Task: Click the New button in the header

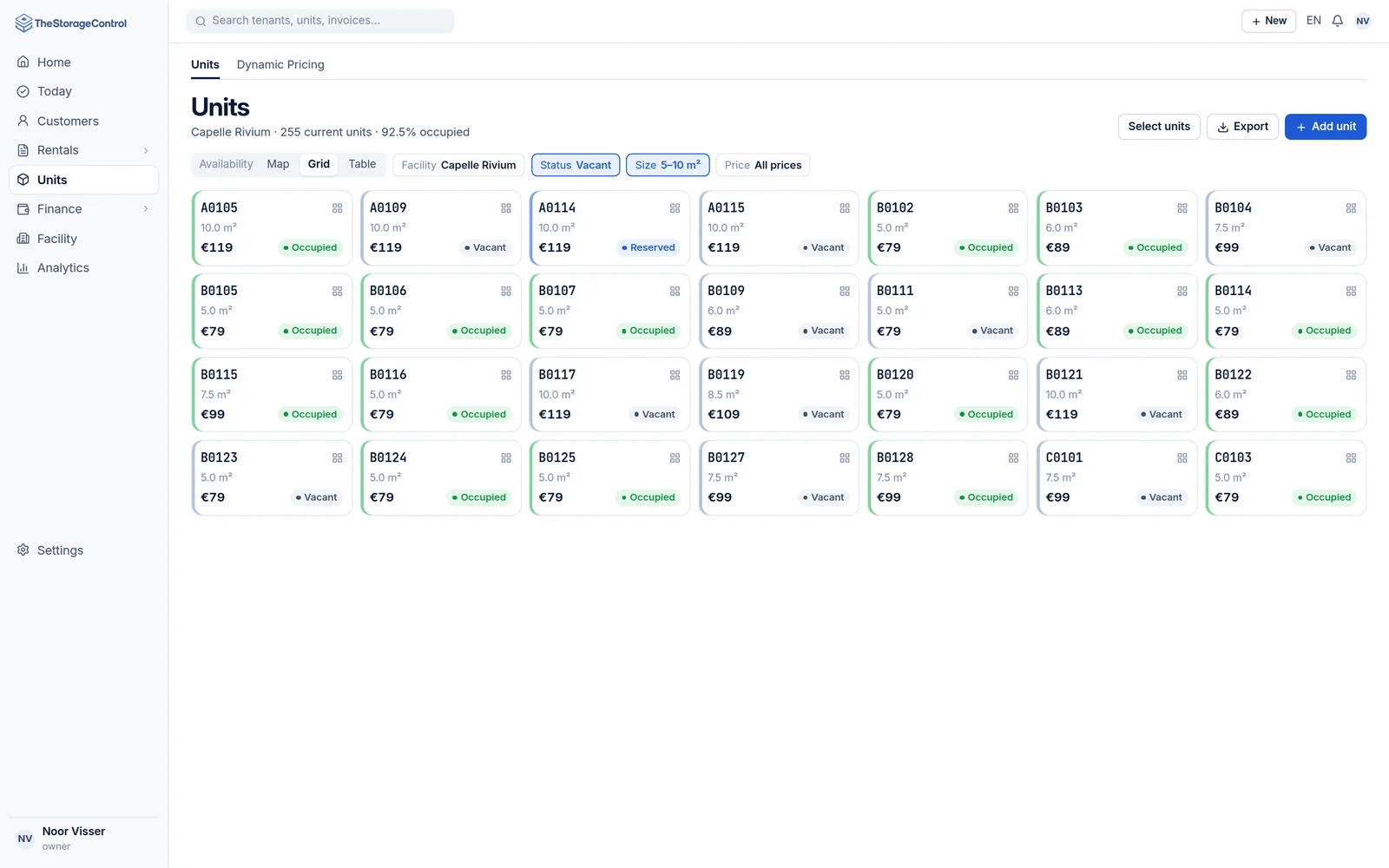Action: tap(1268, 21)
